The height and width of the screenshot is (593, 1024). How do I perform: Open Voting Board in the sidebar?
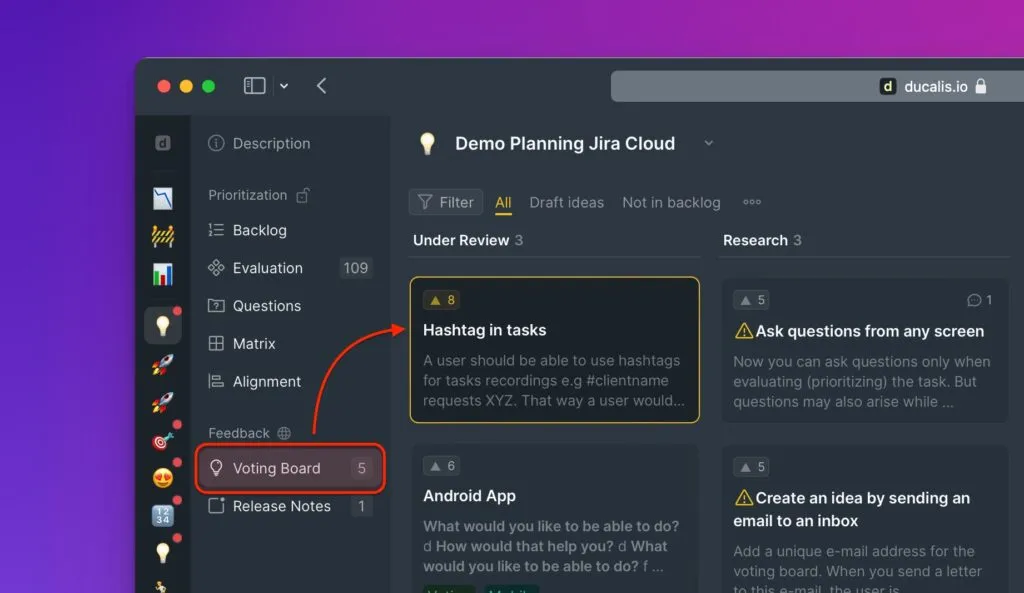[277, 468]
